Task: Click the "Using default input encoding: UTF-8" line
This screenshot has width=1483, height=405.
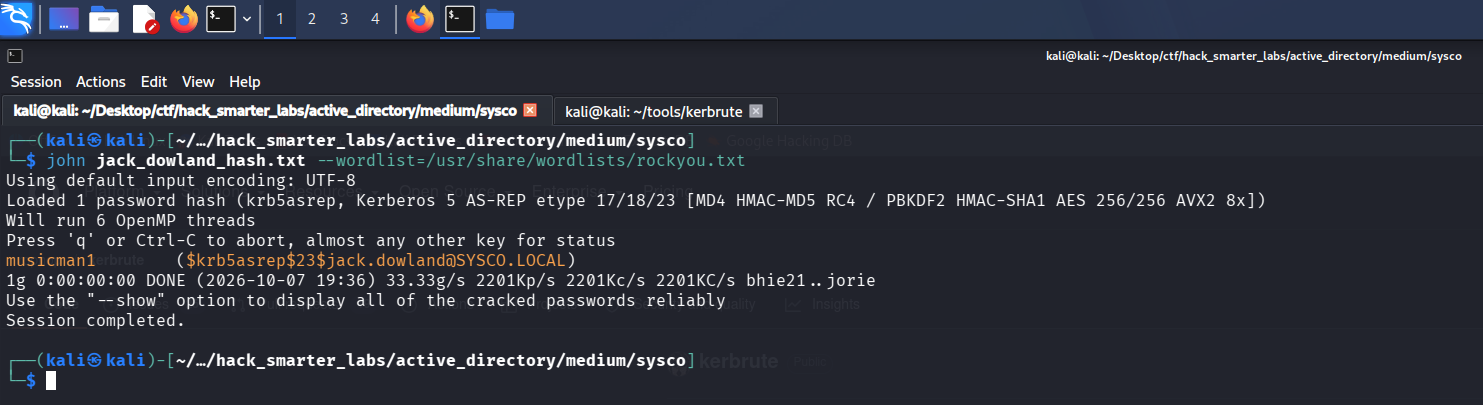Action: click(181, 181)
